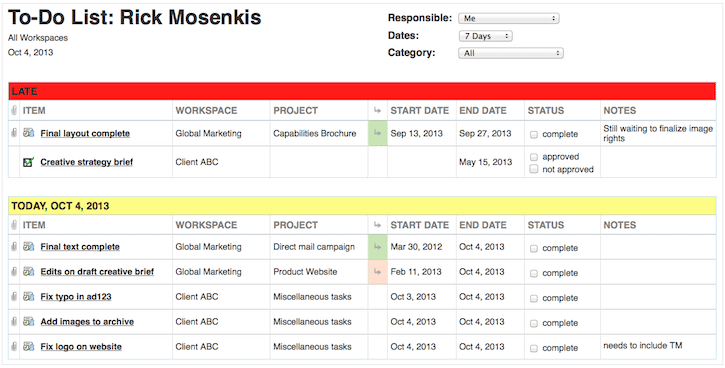The height and width of the screenshot is (368, 725).
Task: Open the Responsible dropdown set to Me
Action: [509, 18]
